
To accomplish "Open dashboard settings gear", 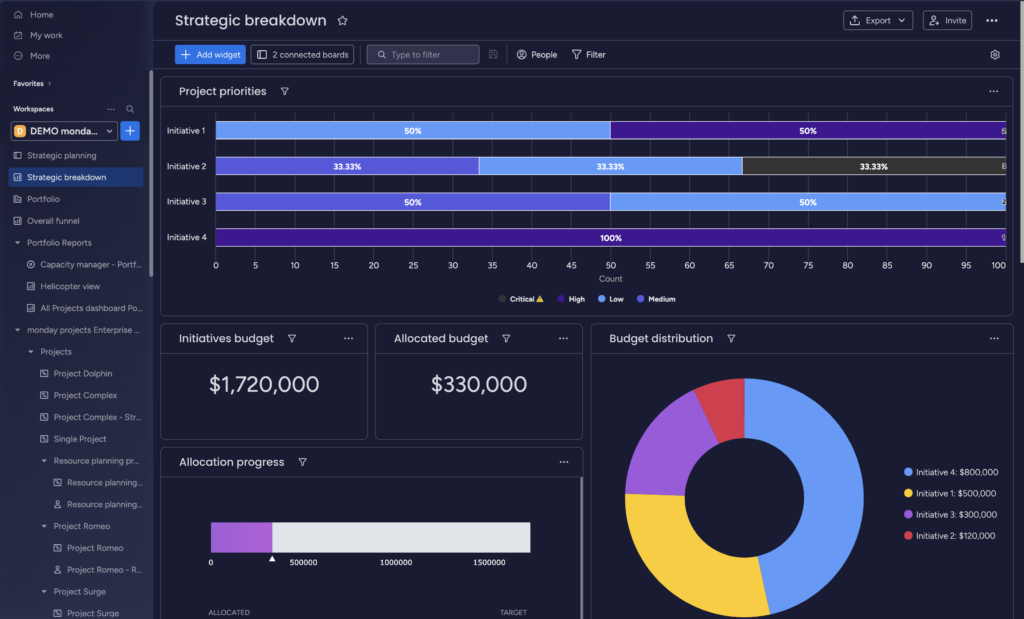I will click(993, 55).
